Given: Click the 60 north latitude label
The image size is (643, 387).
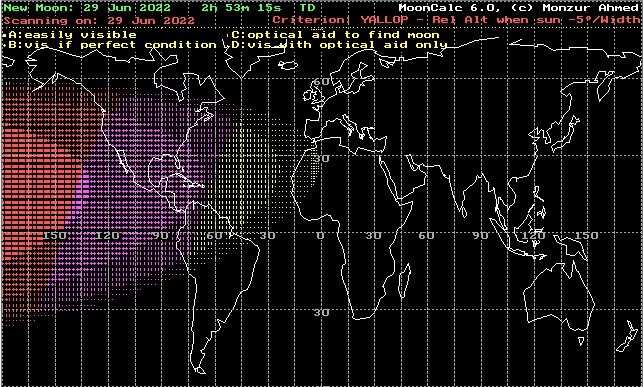Looking at the screenshot, I should 322,81.
